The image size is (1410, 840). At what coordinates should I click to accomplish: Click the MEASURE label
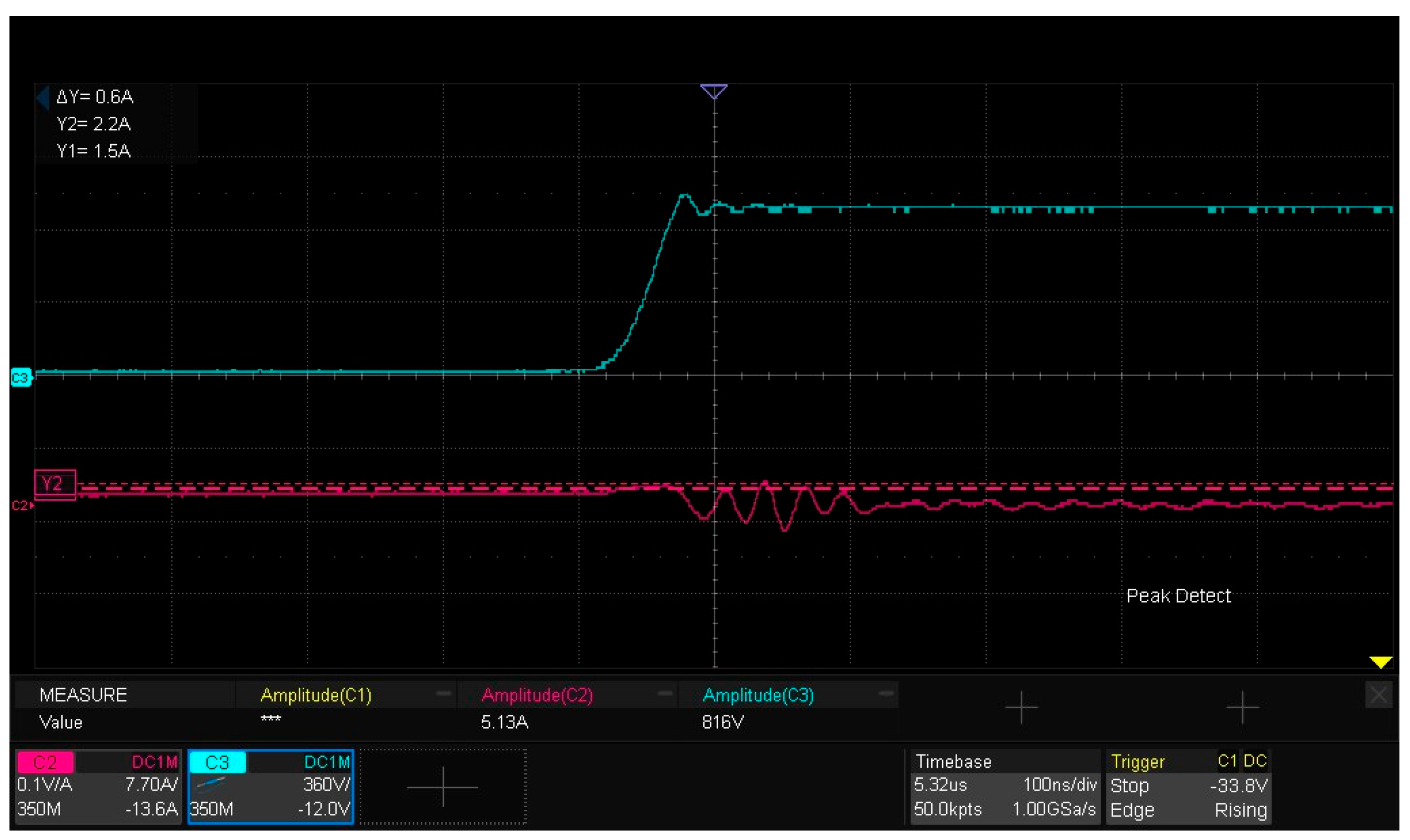pyautogui.click(x=83, y=694)
